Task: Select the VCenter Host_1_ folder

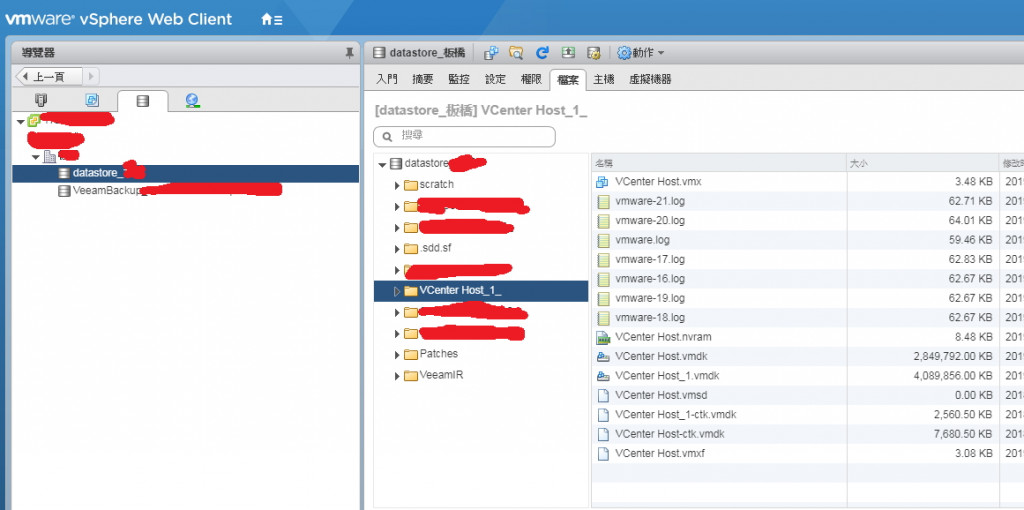Action: 481,291
